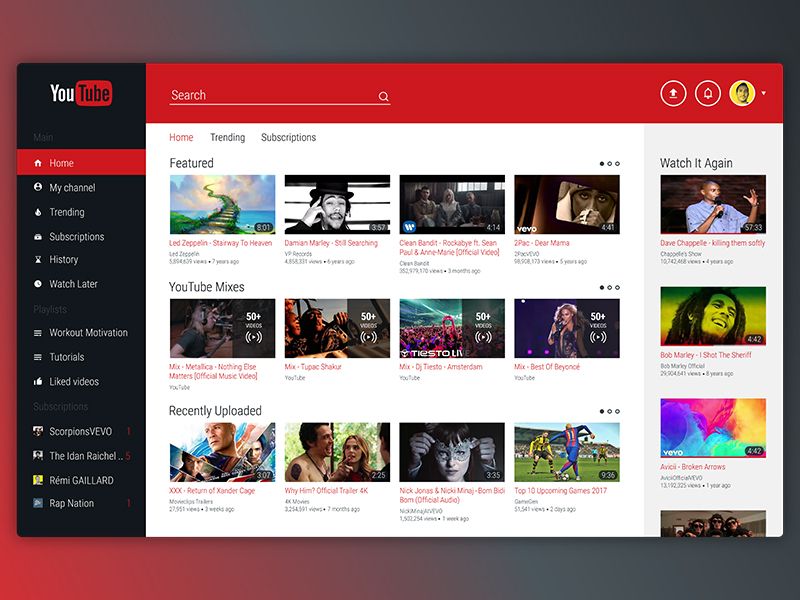Viewport: 800px width, 600px height.
Task: Open ScorpionsVEVO subscription channel
Action: tap(83, 432)
